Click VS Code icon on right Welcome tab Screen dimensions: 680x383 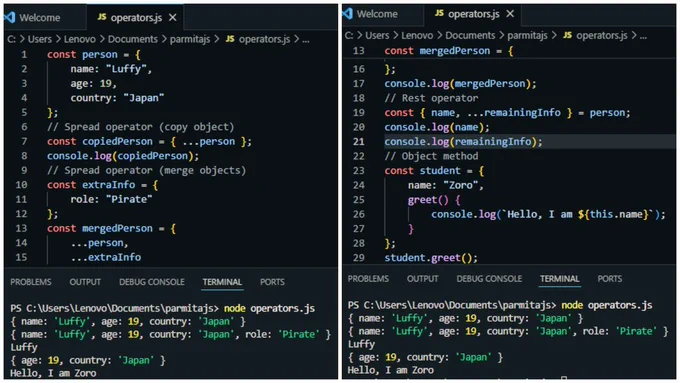(347, 13)
